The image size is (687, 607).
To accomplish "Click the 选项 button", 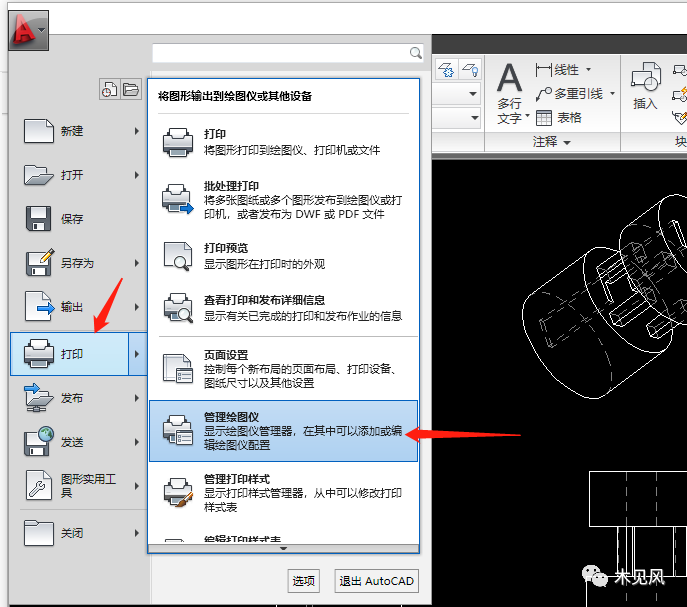I will [303, 581].
